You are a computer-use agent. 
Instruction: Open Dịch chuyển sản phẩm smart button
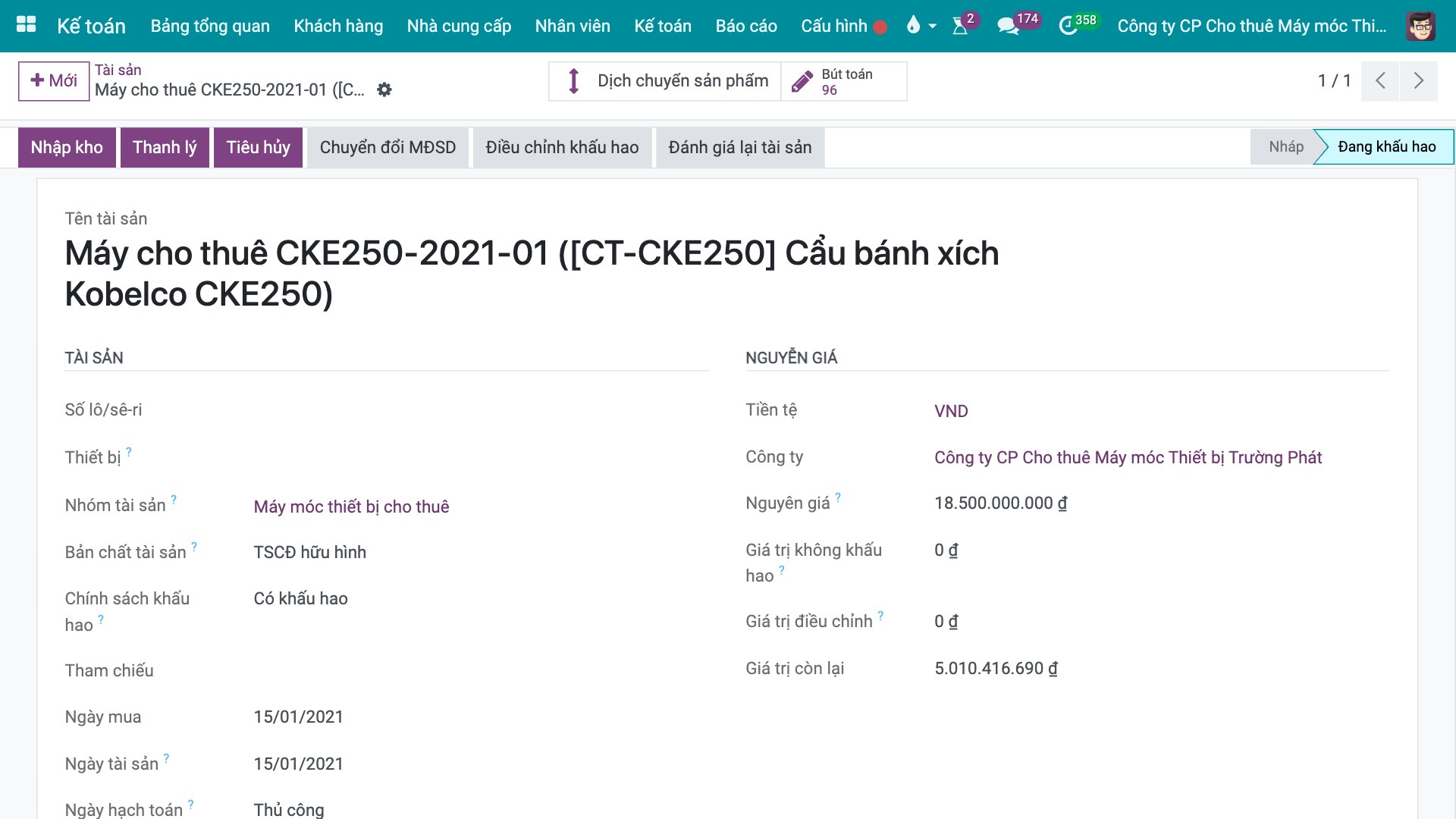[x=665, y=81]
